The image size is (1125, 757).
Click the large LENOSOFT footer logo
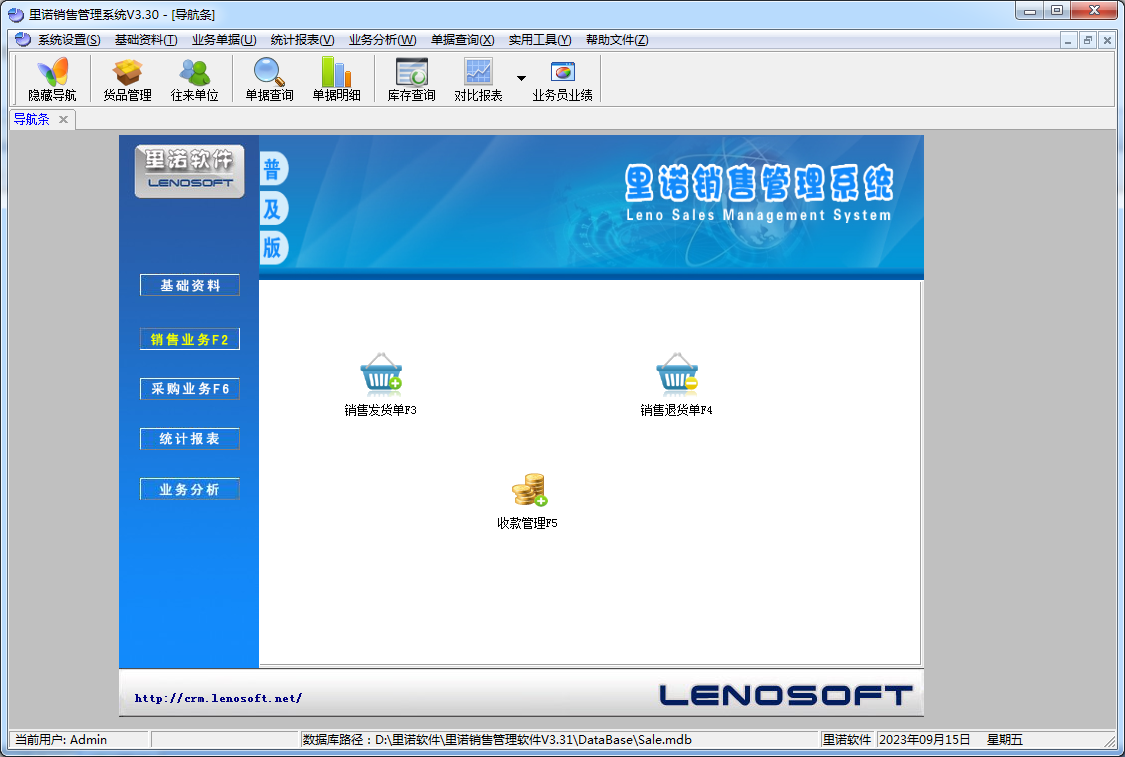pos(786,695)
